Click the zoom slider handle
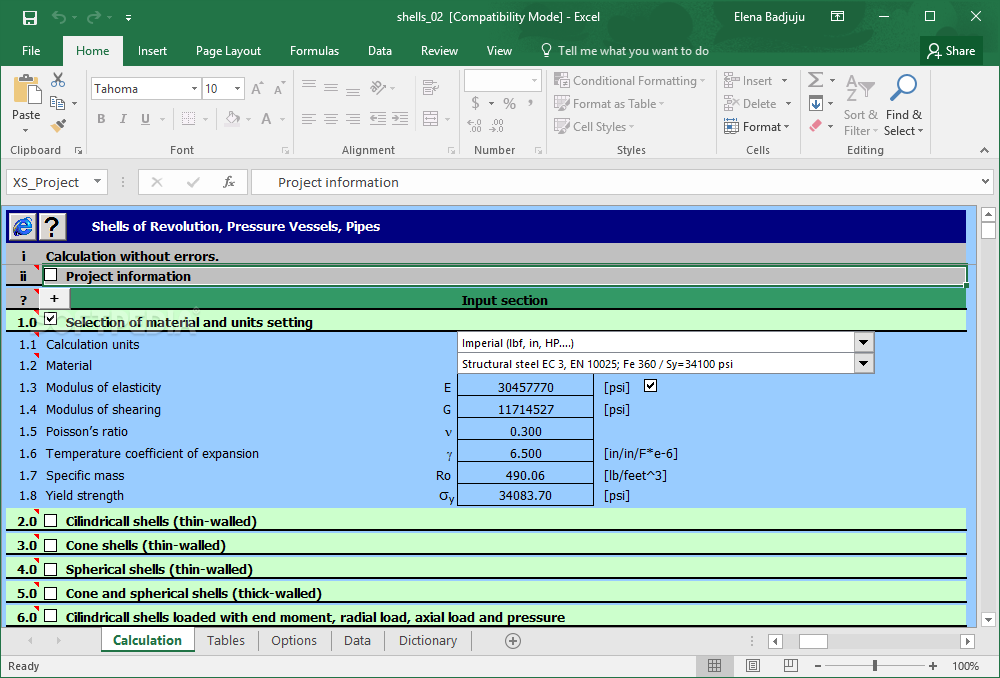The height and width of the screenshot is (678, 1000). tap(875, 665)
